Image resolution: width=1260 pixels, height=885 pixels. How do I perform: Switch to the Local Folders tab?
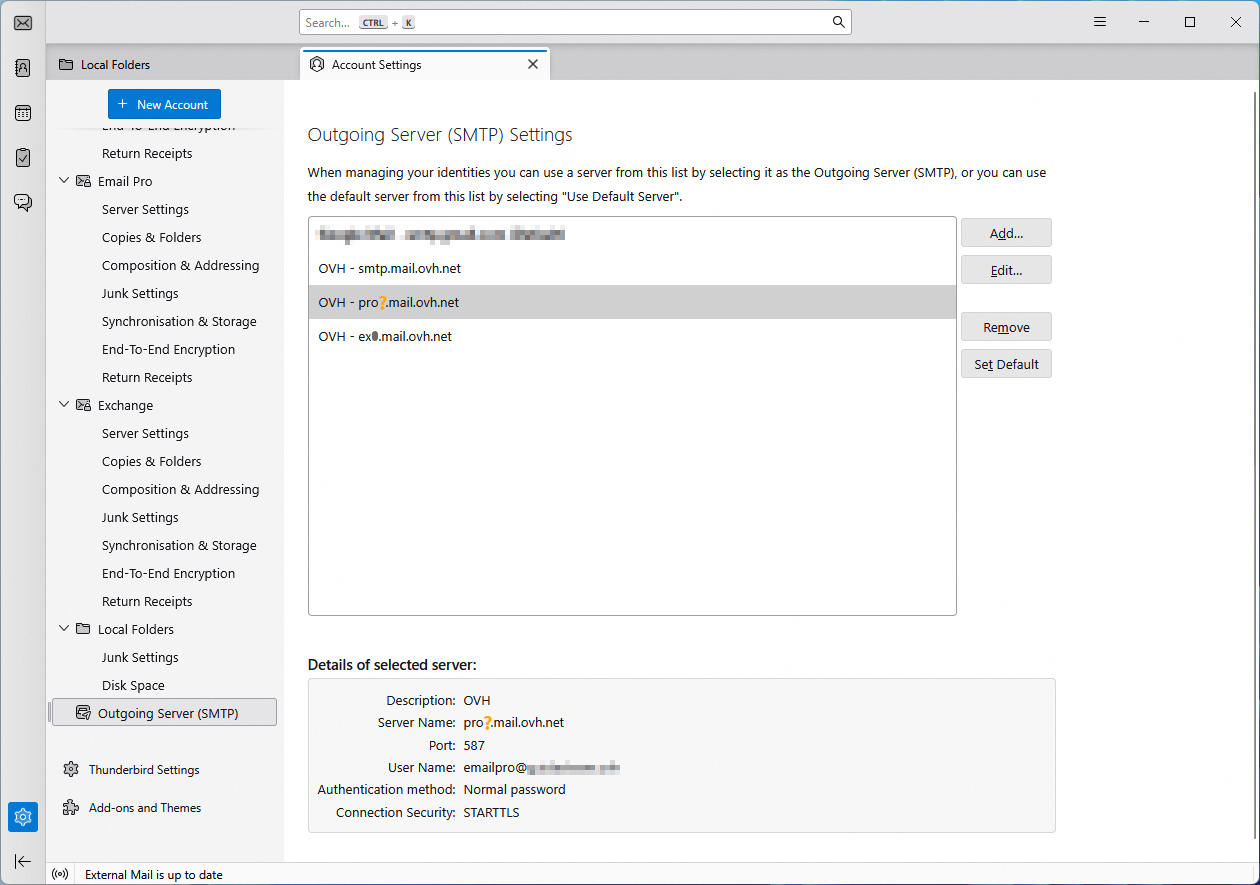(x=115, y=65)
